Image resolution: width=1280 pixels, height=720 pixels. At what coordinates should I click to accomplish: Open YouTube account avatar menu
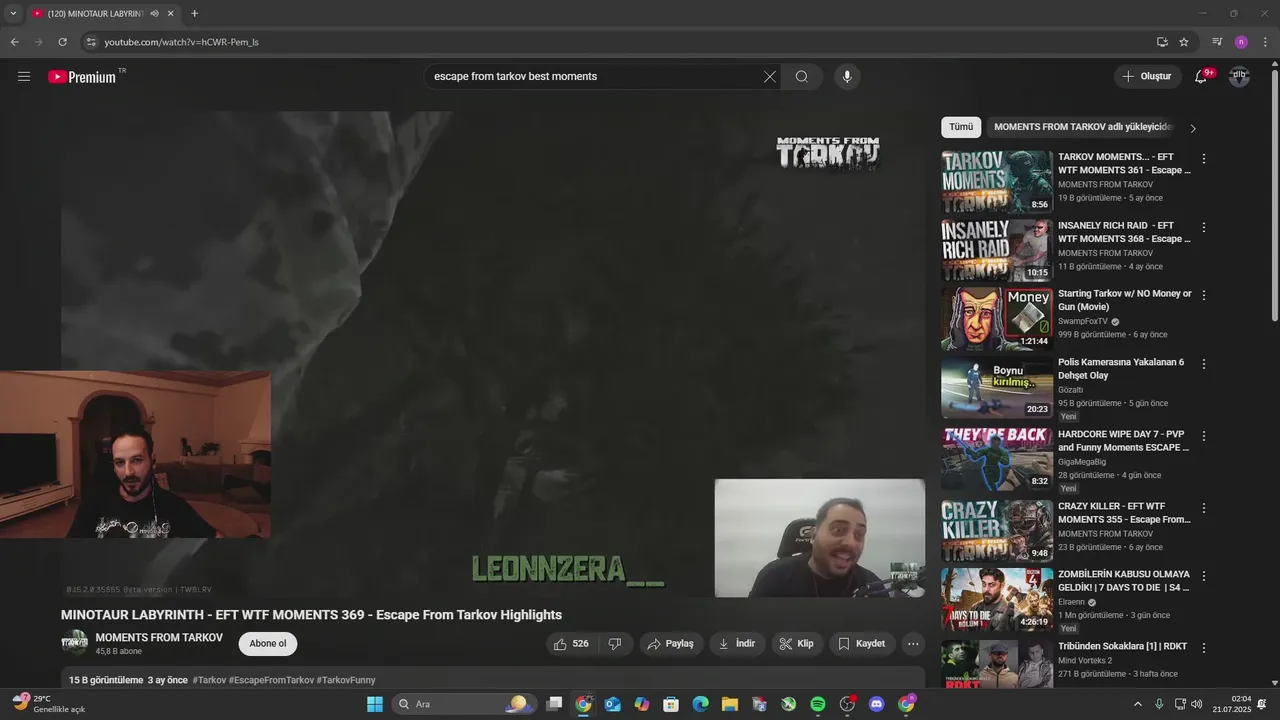(1239, 76)
